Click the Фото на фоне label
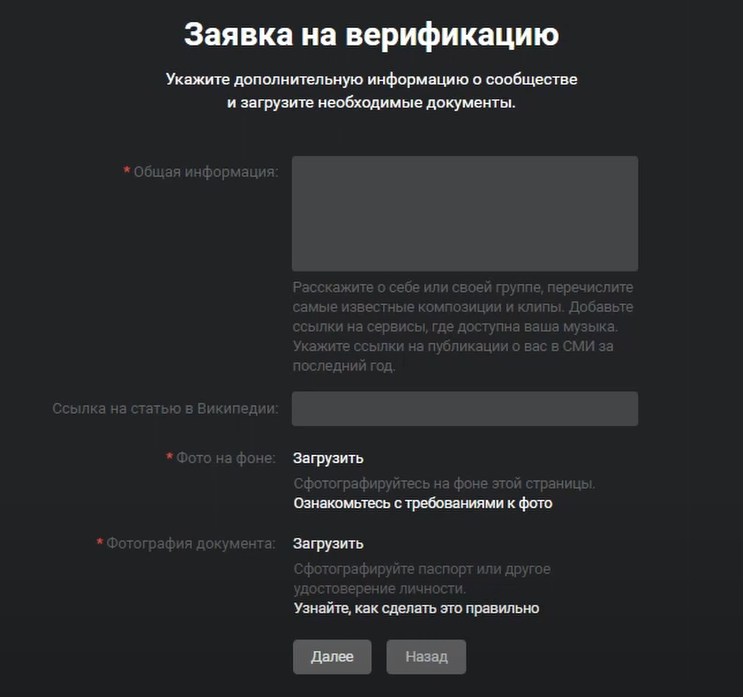Viewport: 743px width, 697px height. 226,458
